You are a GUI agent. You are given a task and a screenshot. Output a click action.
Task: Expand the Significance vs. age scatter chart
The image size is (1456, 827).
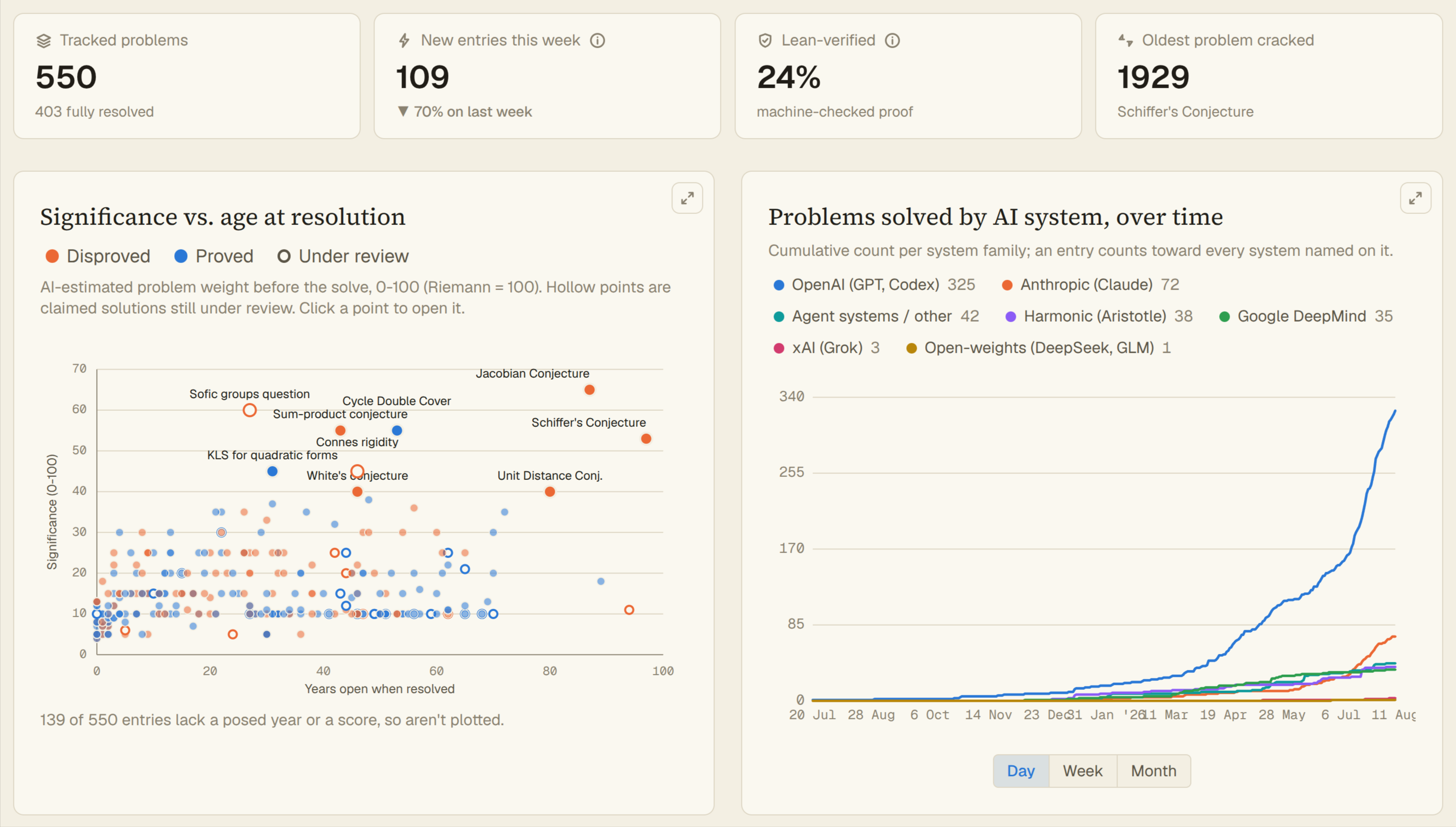(x=687, y=198)
